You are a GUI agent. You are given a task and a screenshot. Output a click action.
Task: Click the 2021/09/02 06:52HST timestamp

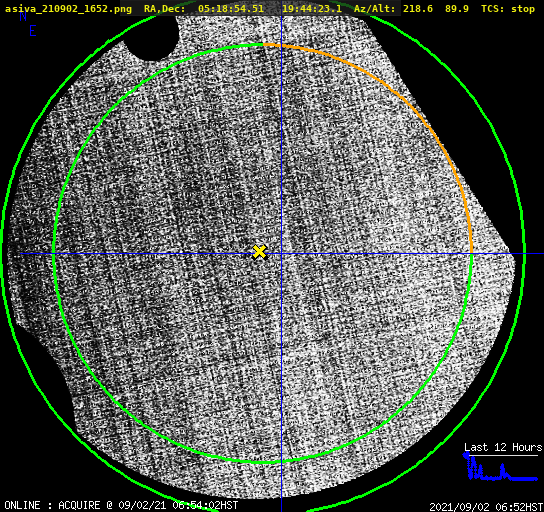click(486, 507)
